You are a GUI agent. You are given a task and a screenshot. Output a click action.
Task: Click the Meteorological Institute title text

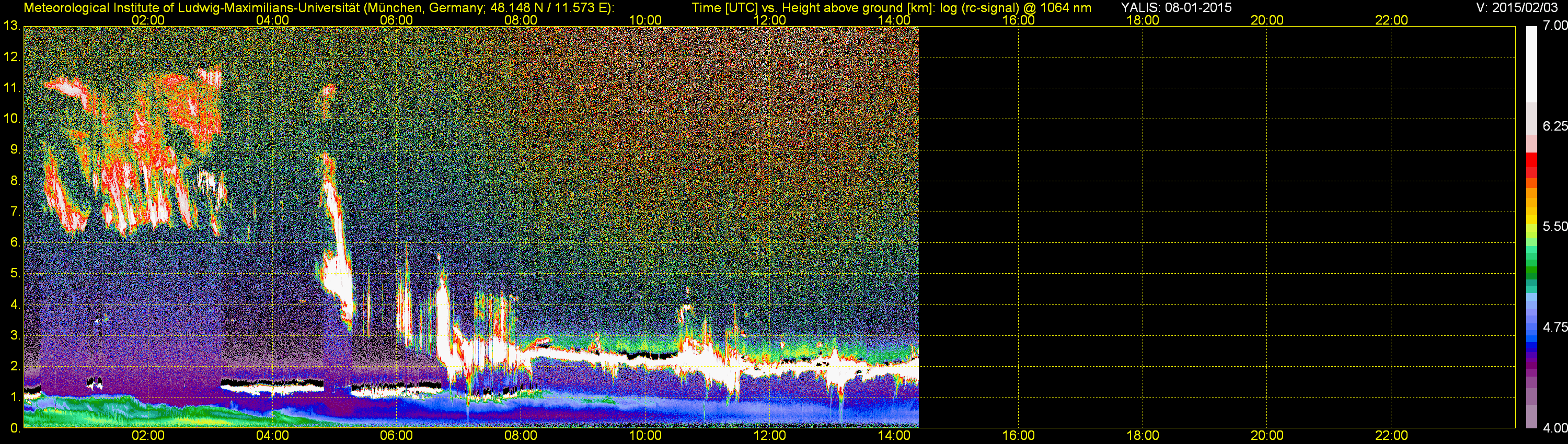click(x=319, y=8)
